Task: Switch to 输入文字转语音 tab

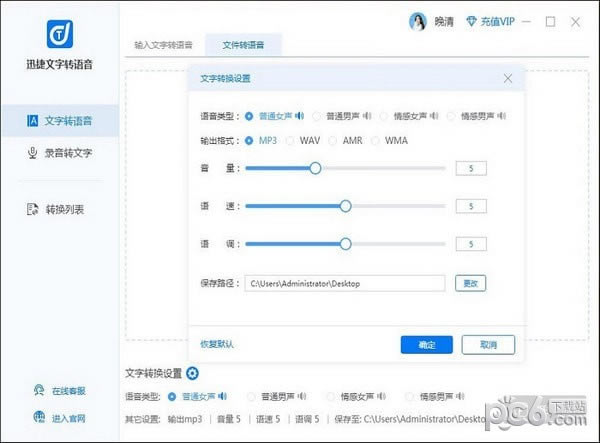Action: pos(165,45)
